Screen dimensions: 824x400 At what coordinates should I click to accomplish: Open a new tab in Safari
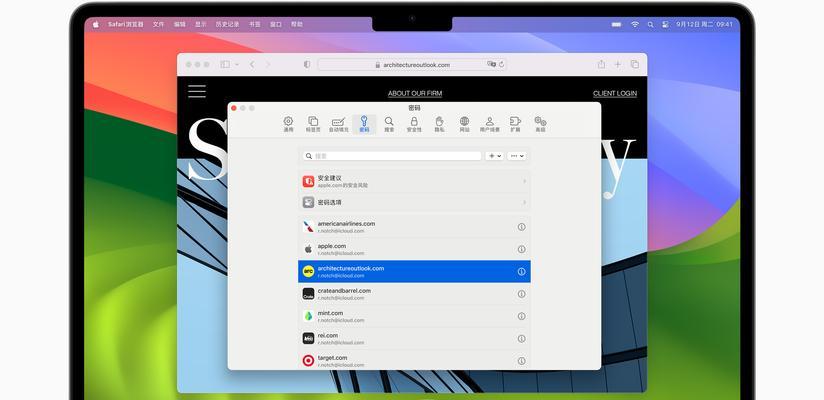point(618,64)
